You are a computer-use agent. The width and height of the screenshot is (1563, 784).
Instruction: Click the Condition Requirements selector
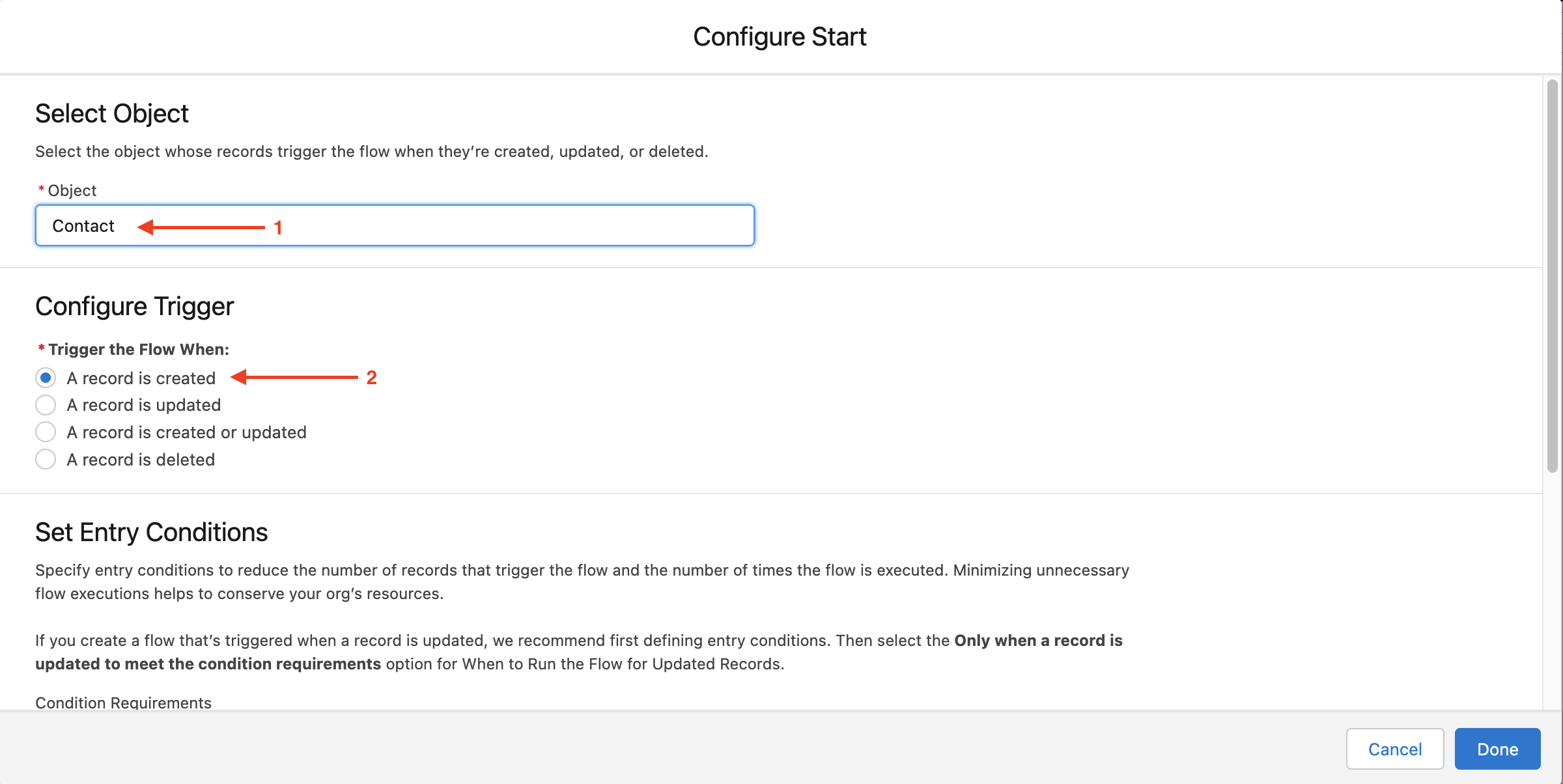124,703
